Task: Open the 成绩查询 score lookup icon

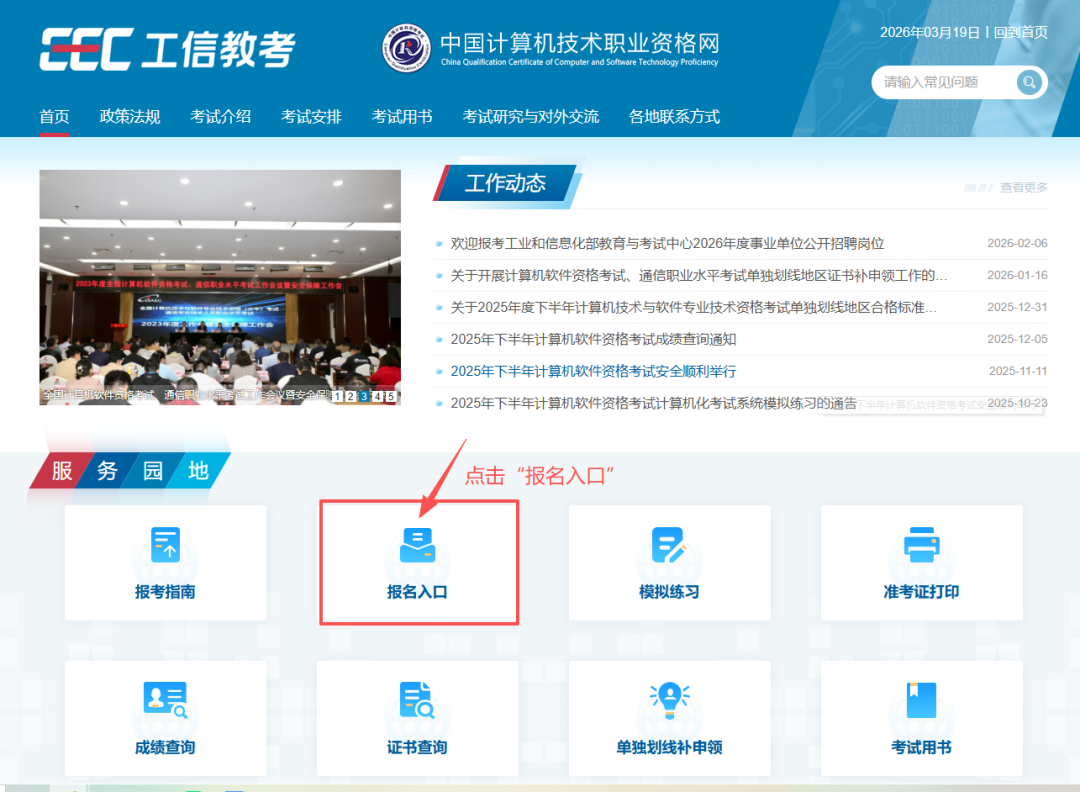Action: tap(165, 700)
